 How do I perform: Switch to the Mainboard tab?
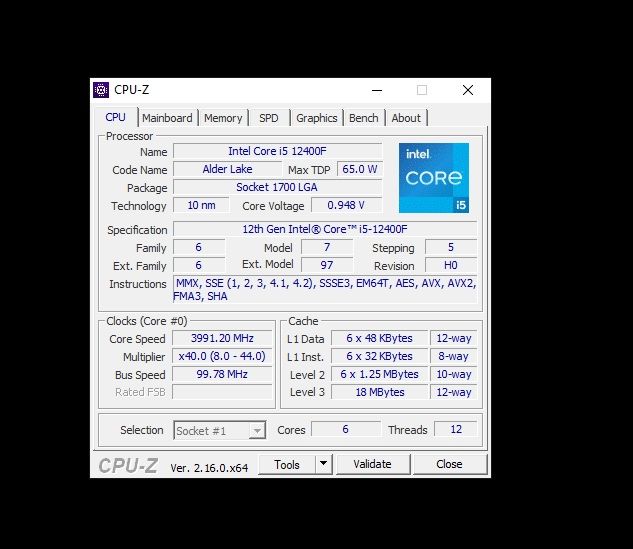point(167,118)
